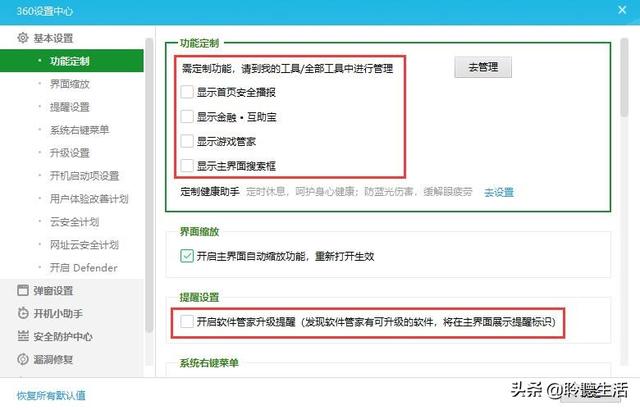Uncheck 开启主界面自动缩放功能 checkbox
640x410 pixels.
187,256
